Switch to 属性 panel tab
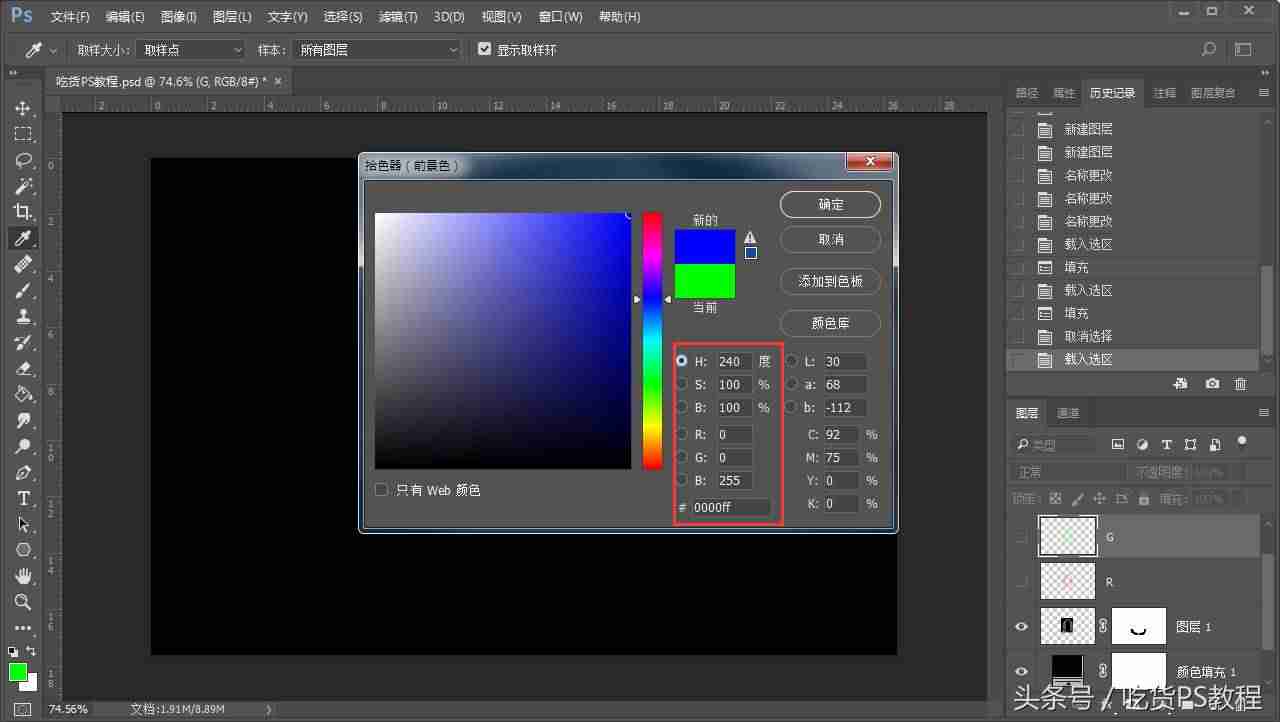The image size is (1280, 722). pos(1064,93)
